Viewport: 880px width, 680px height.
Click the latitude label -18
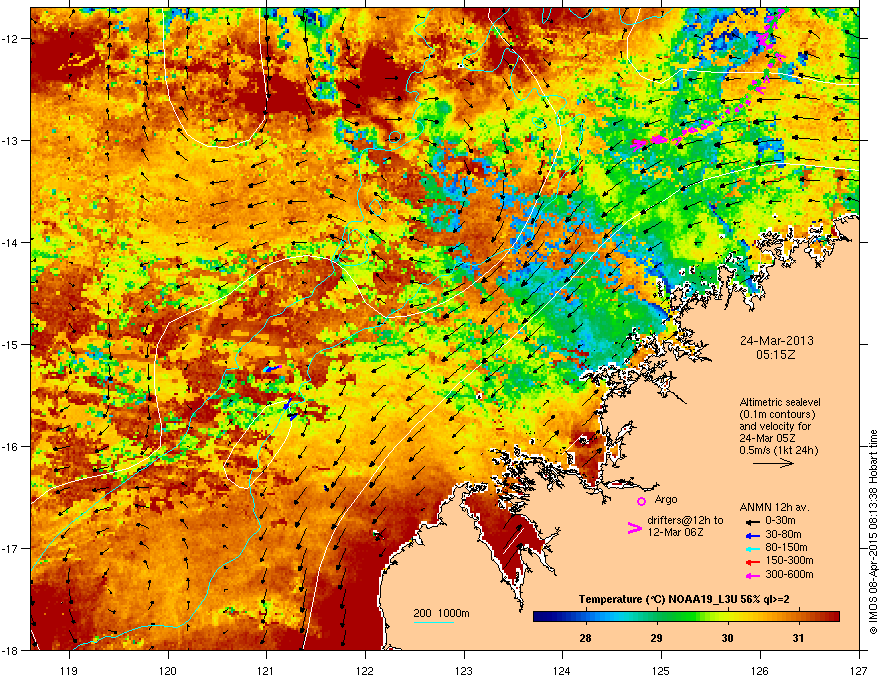(10, 650)
